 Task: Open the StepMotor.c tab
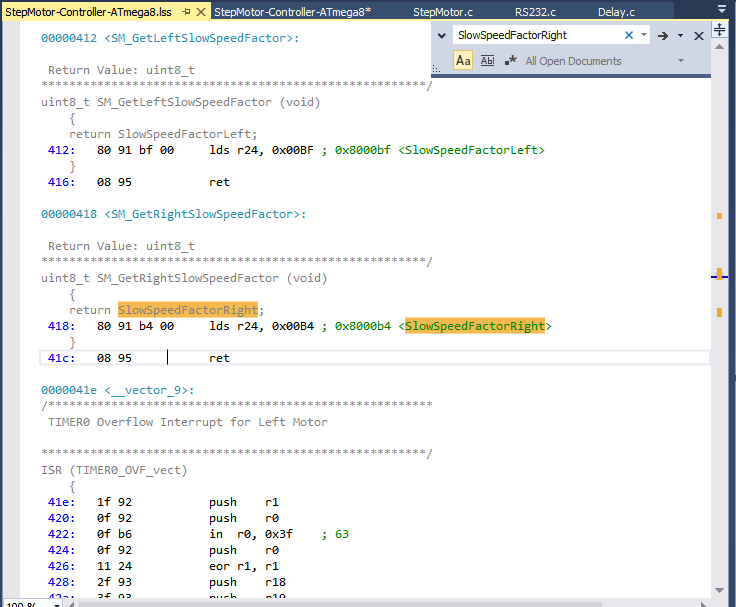coord(443,12)
